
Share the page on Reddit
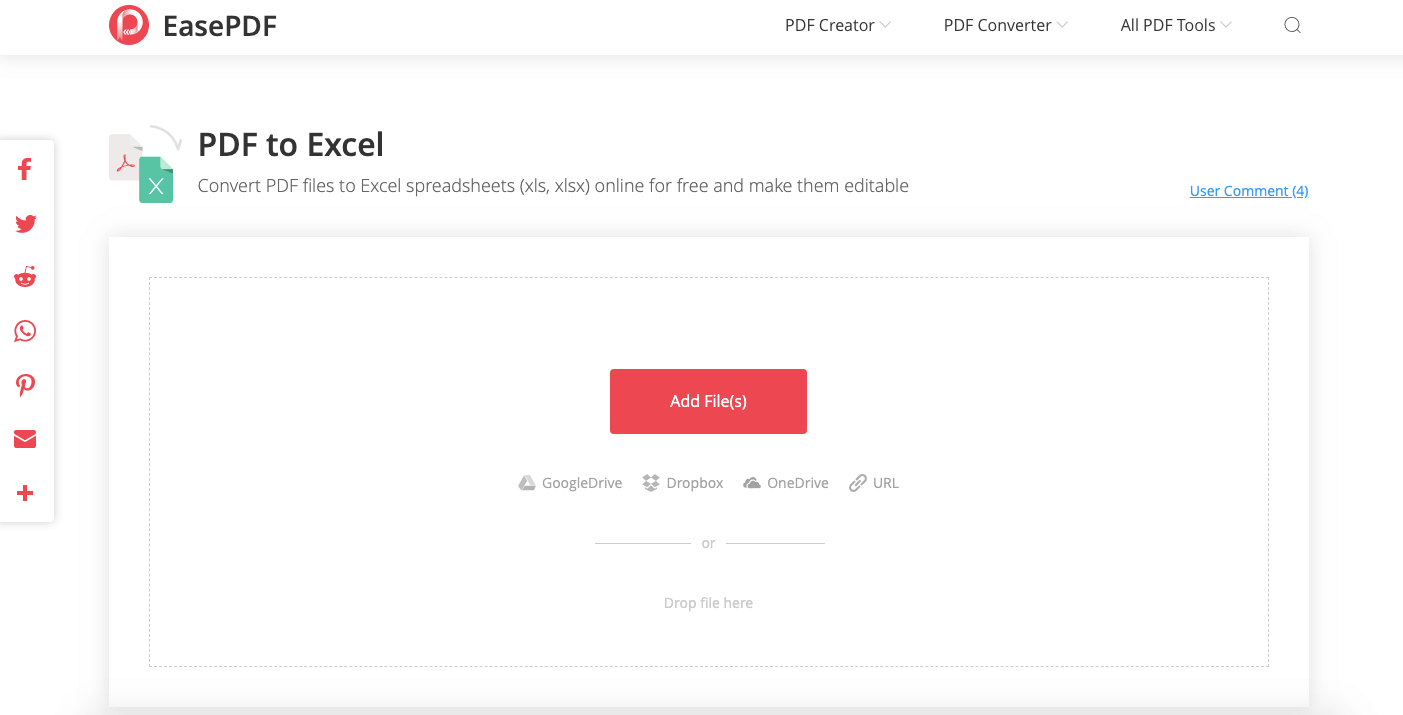(25, 277)
